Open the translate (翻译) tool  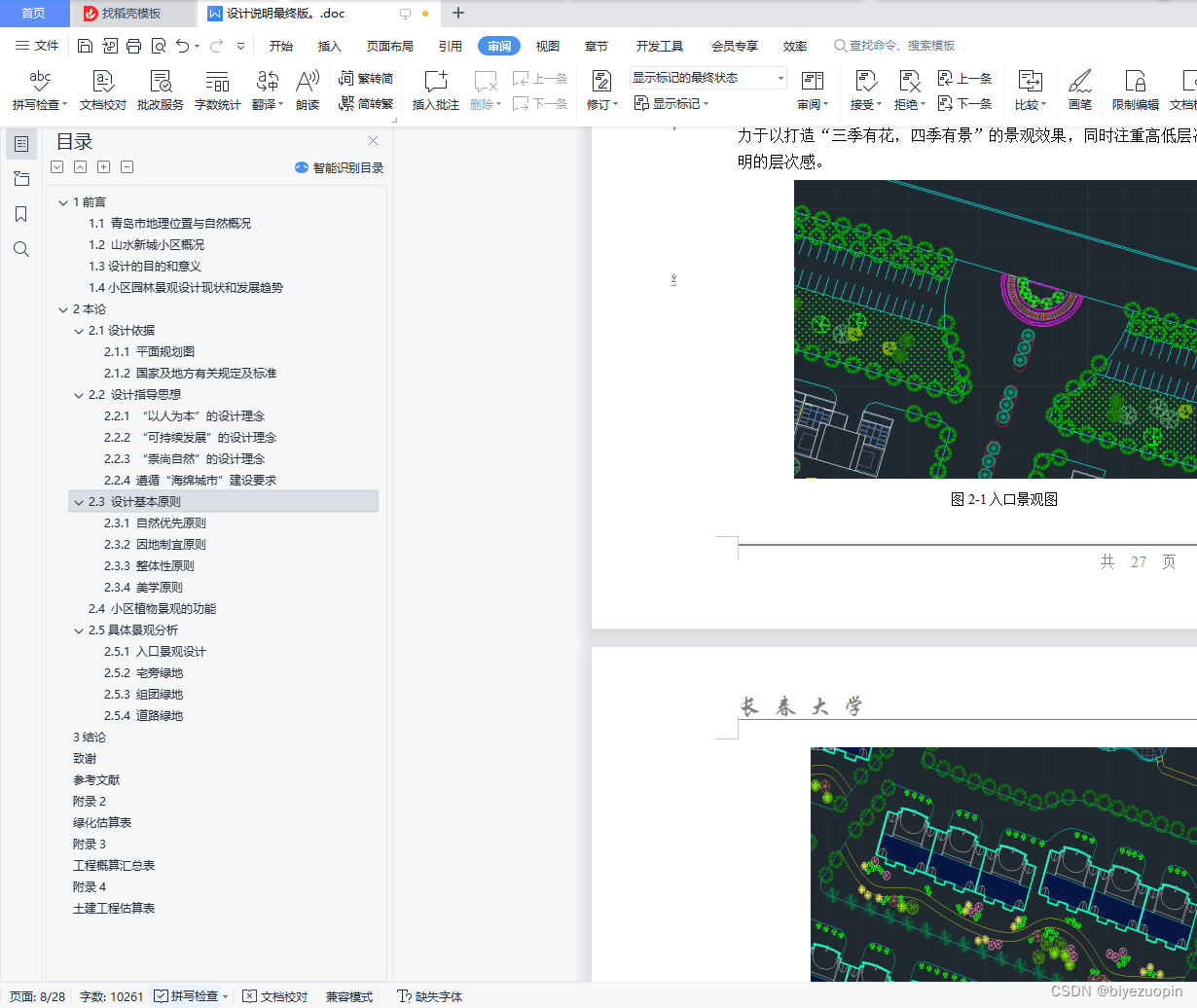pos(267,90)
